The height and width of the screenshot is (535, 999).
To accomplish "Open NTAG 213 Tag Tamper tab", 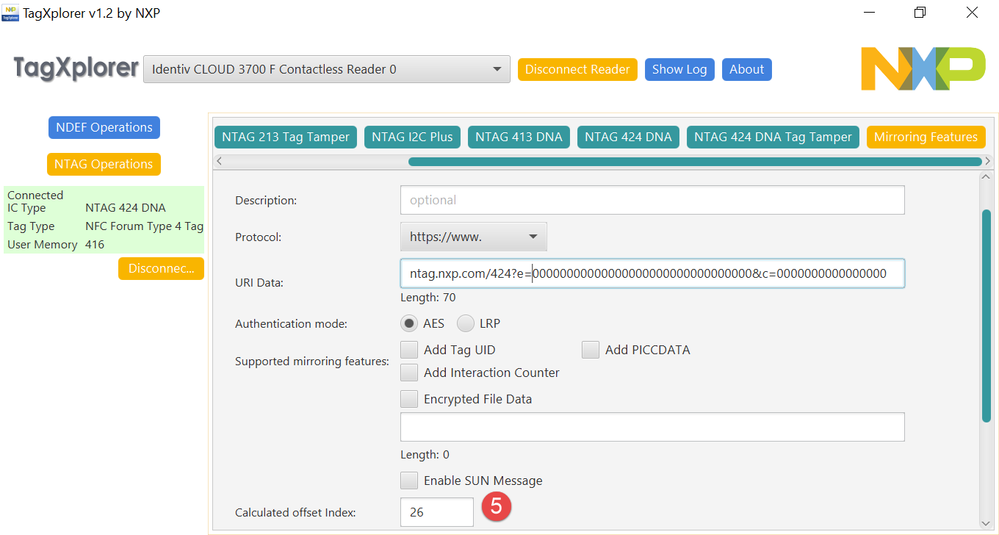I will (285, 137).
